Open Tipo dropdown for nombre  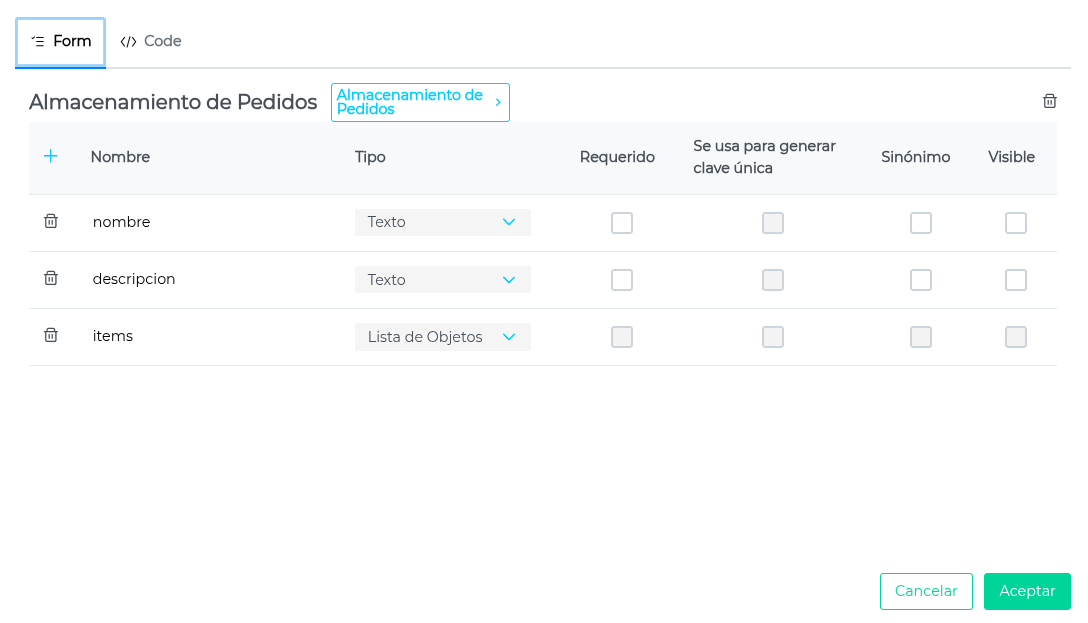coord(442,222)
